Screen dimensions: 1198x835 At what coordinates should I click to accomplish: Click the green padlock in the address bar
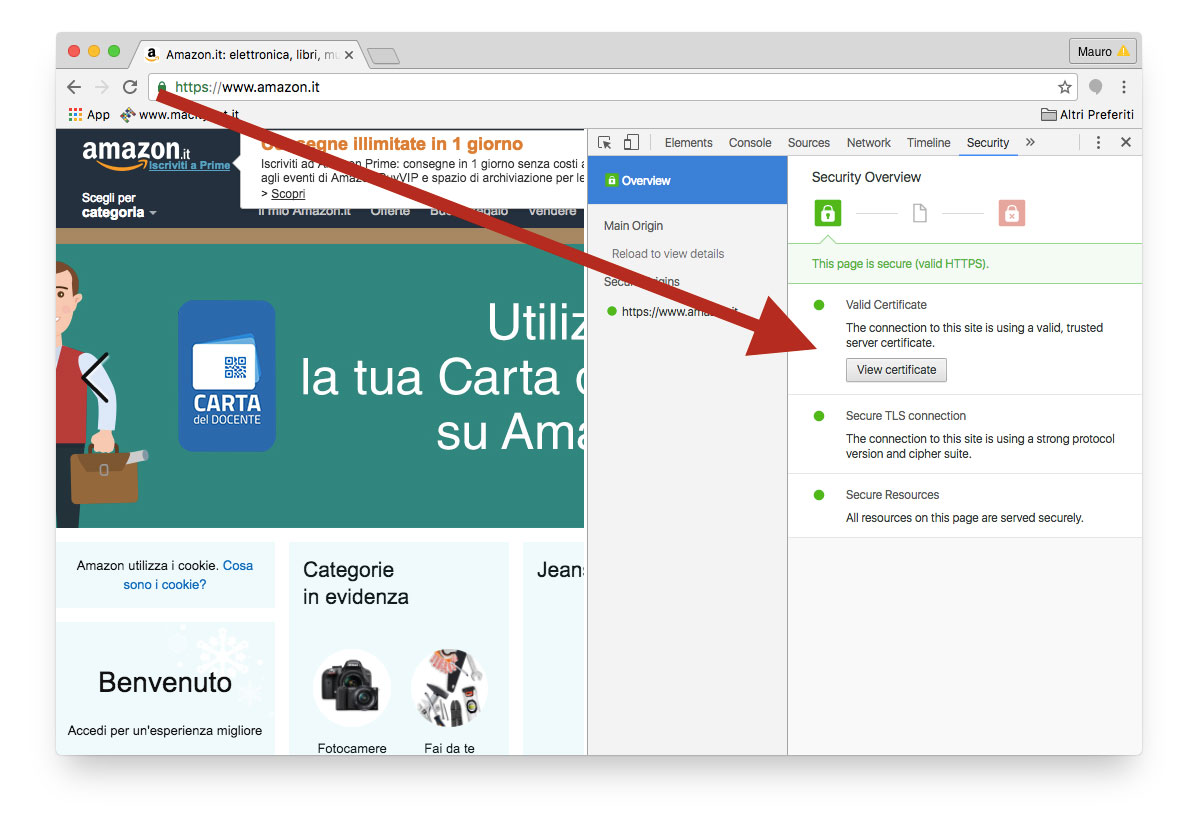click(162, 87)
